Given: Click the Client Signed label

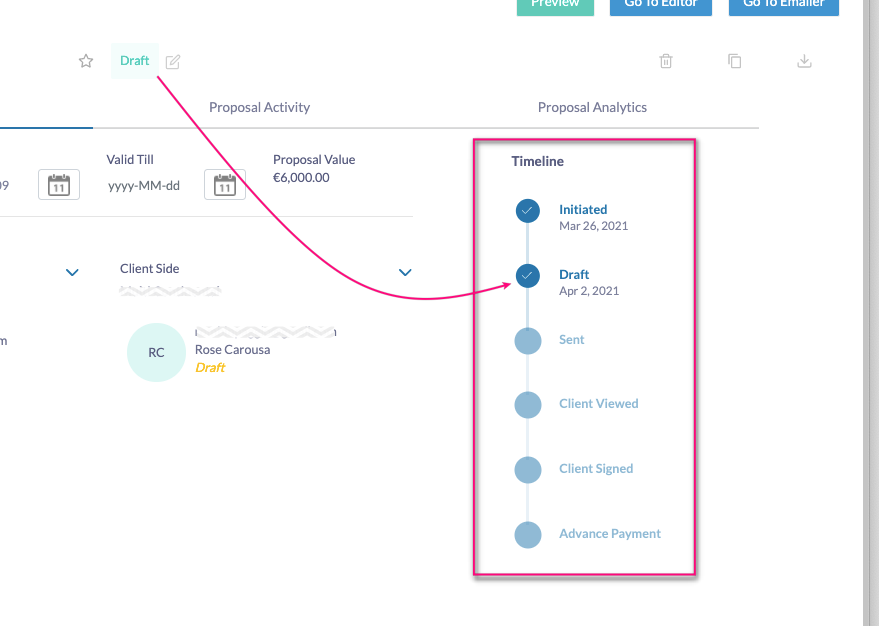Looking at the screenshot, I should pos(596,469).
